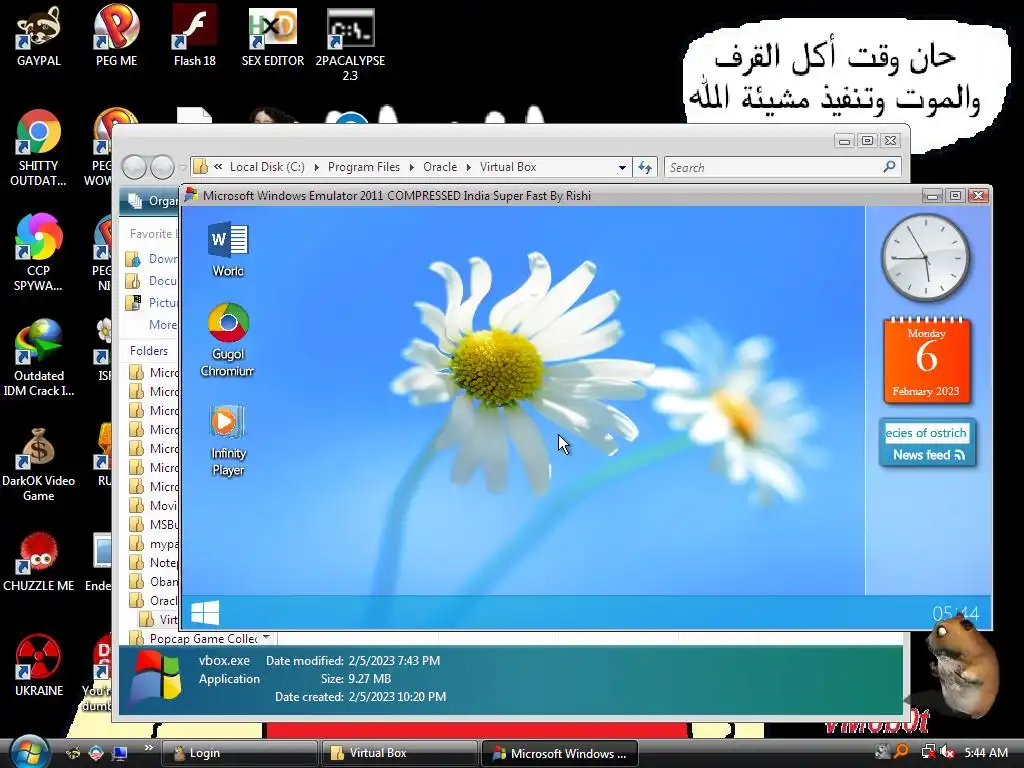Expand the Local Disk (C:) breadcrumb arrow
The image size is (1024, 768).
[x=317, y=167]
